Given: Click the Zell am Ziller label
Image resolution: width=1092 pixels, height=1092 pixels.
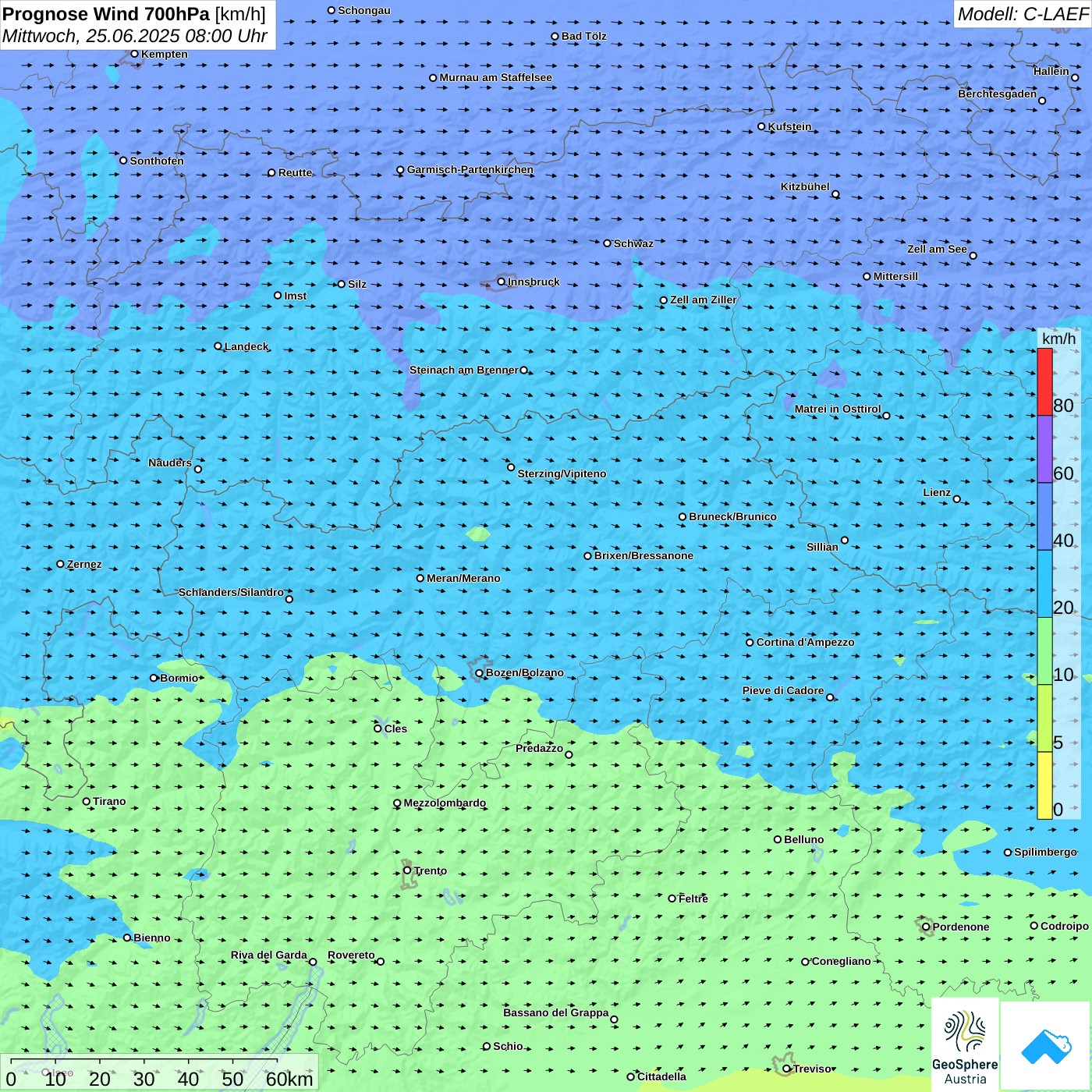Looking at the screenshot, I should (704, 300).
